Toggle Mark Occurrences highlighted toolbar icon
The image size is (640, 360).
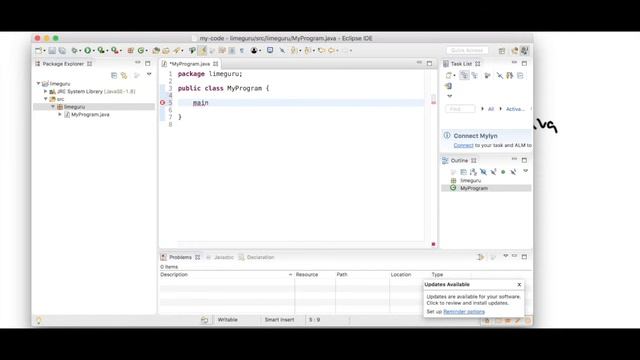(x=202, y=51)
